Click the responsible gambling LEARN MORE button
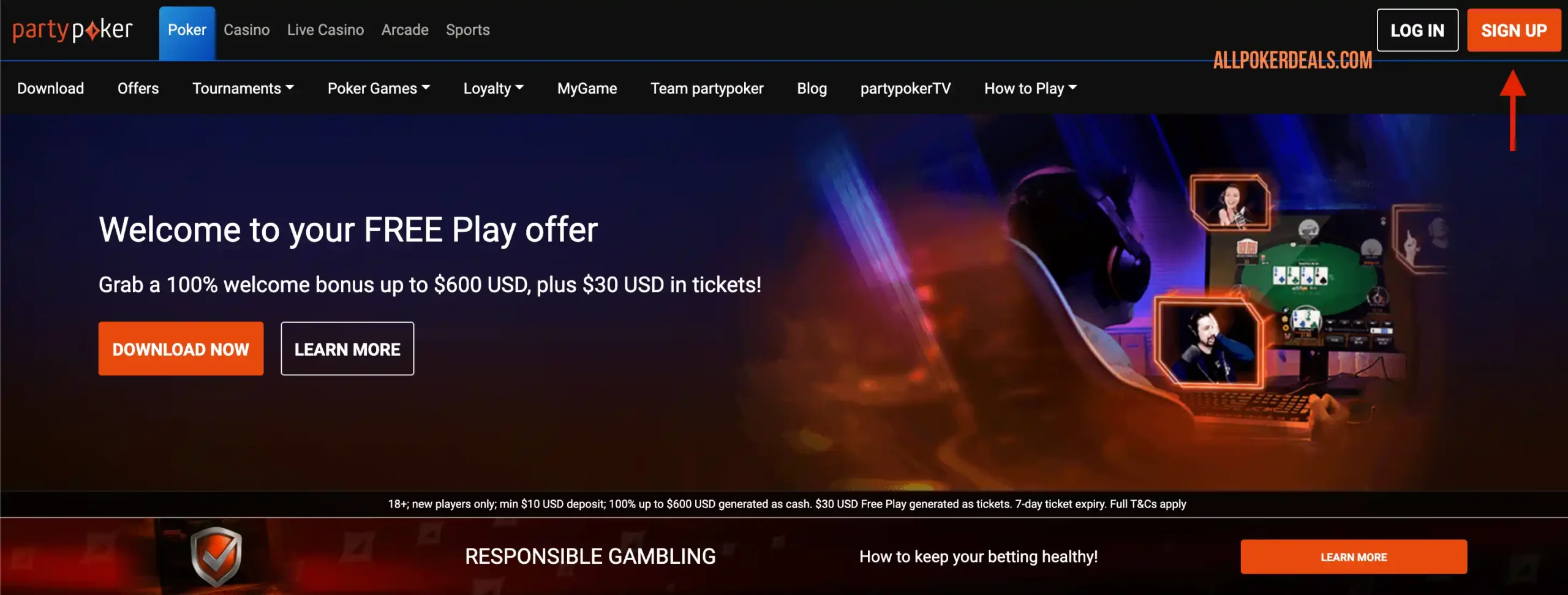Image resolution: width=1568 pixels, height=595 pixels. 1354,556
